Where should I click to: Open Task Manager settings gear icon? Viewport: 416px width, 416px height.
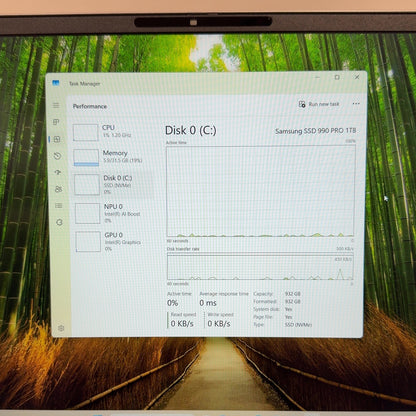coord(61,328)
